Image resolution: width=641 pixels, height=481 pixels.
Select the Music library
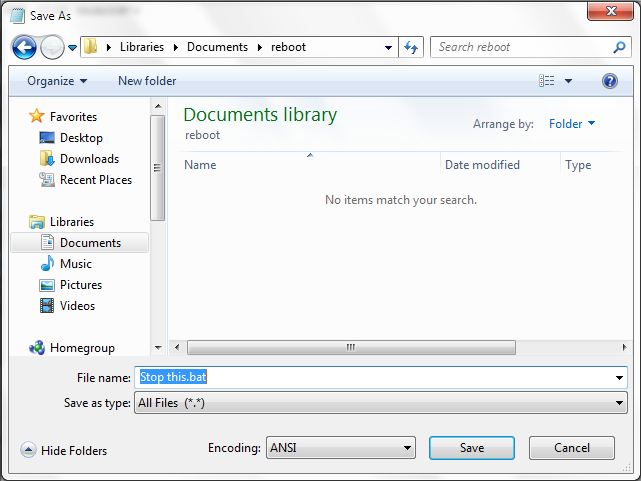(76, 264)
